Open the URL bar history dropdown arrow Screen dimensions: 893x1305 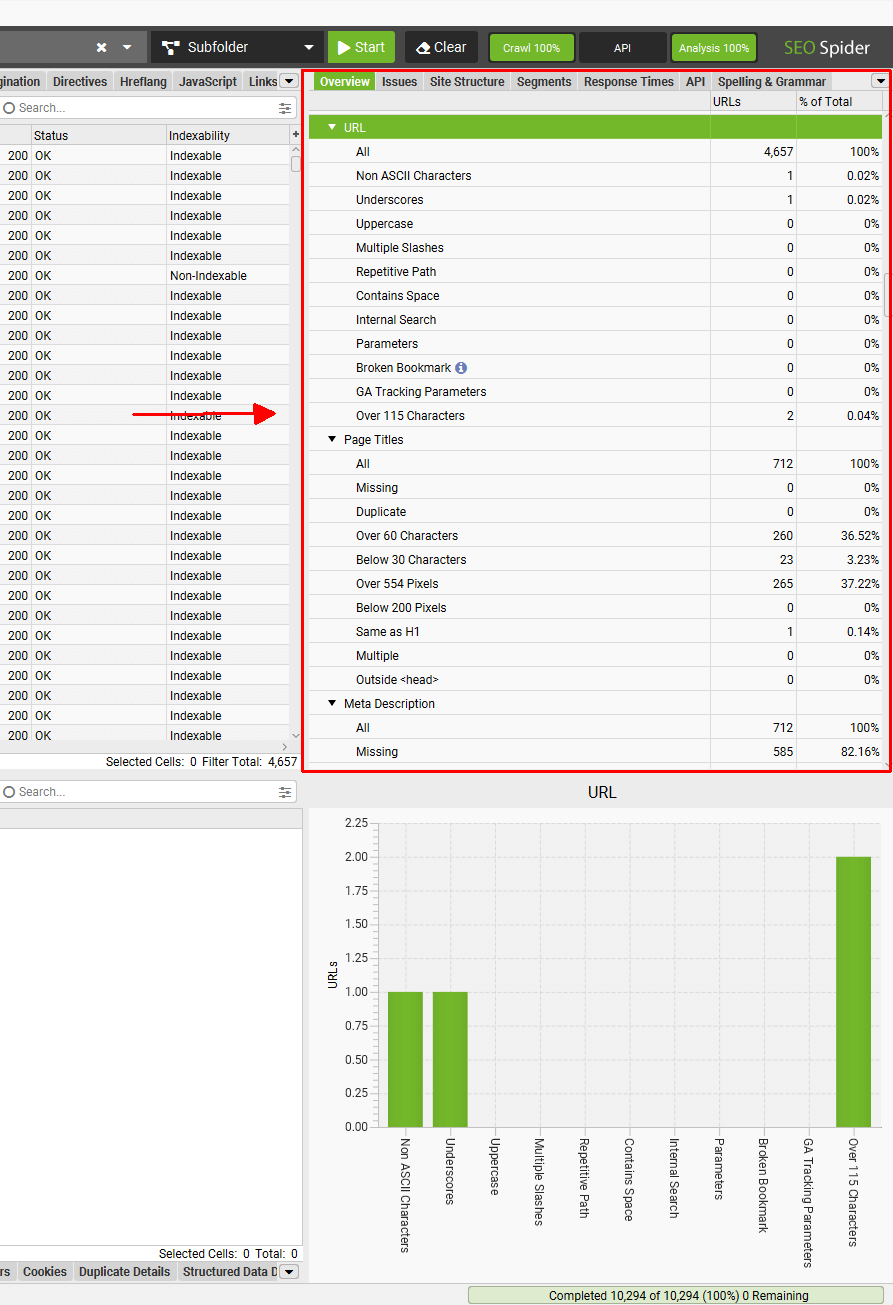(127, 47)
